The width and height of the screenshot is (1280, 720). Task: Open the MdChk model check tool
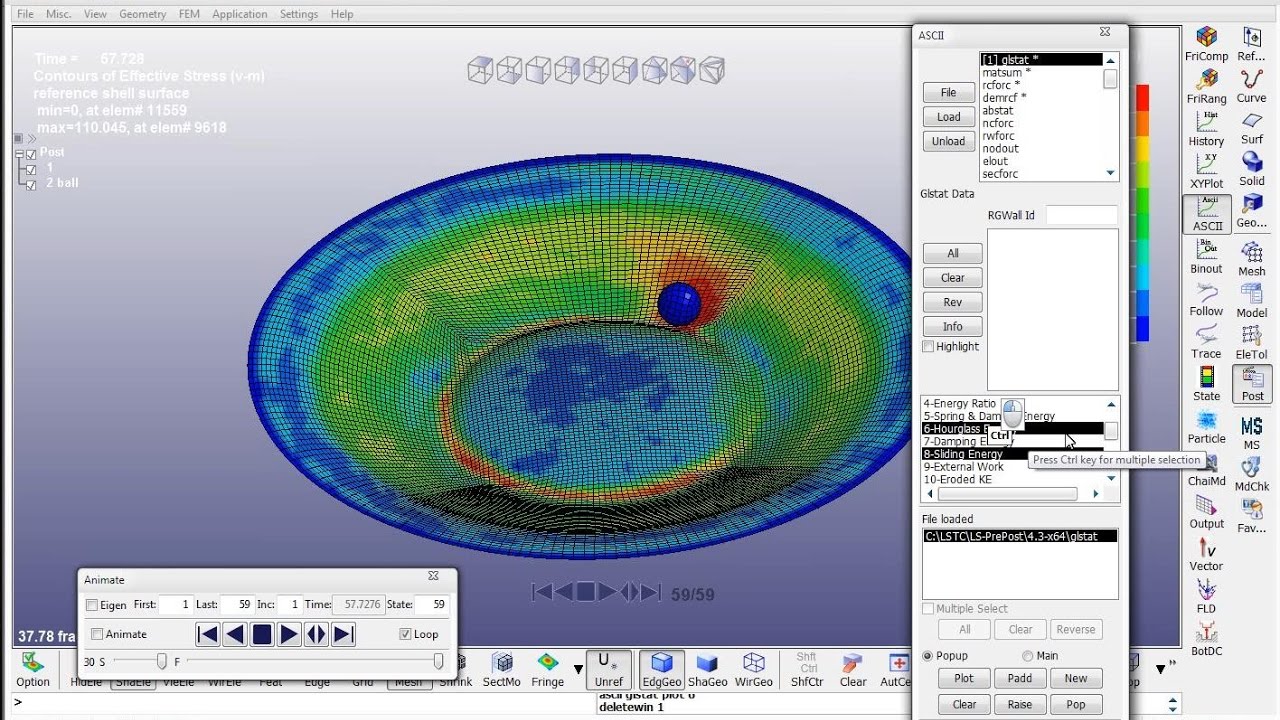(x=1252, y=474)
